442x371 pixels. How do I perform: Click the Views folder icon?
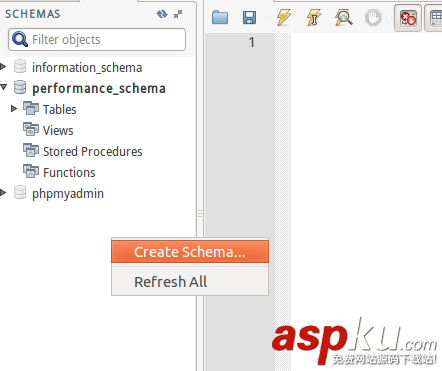pyautogui.click(x=31, y=129)
